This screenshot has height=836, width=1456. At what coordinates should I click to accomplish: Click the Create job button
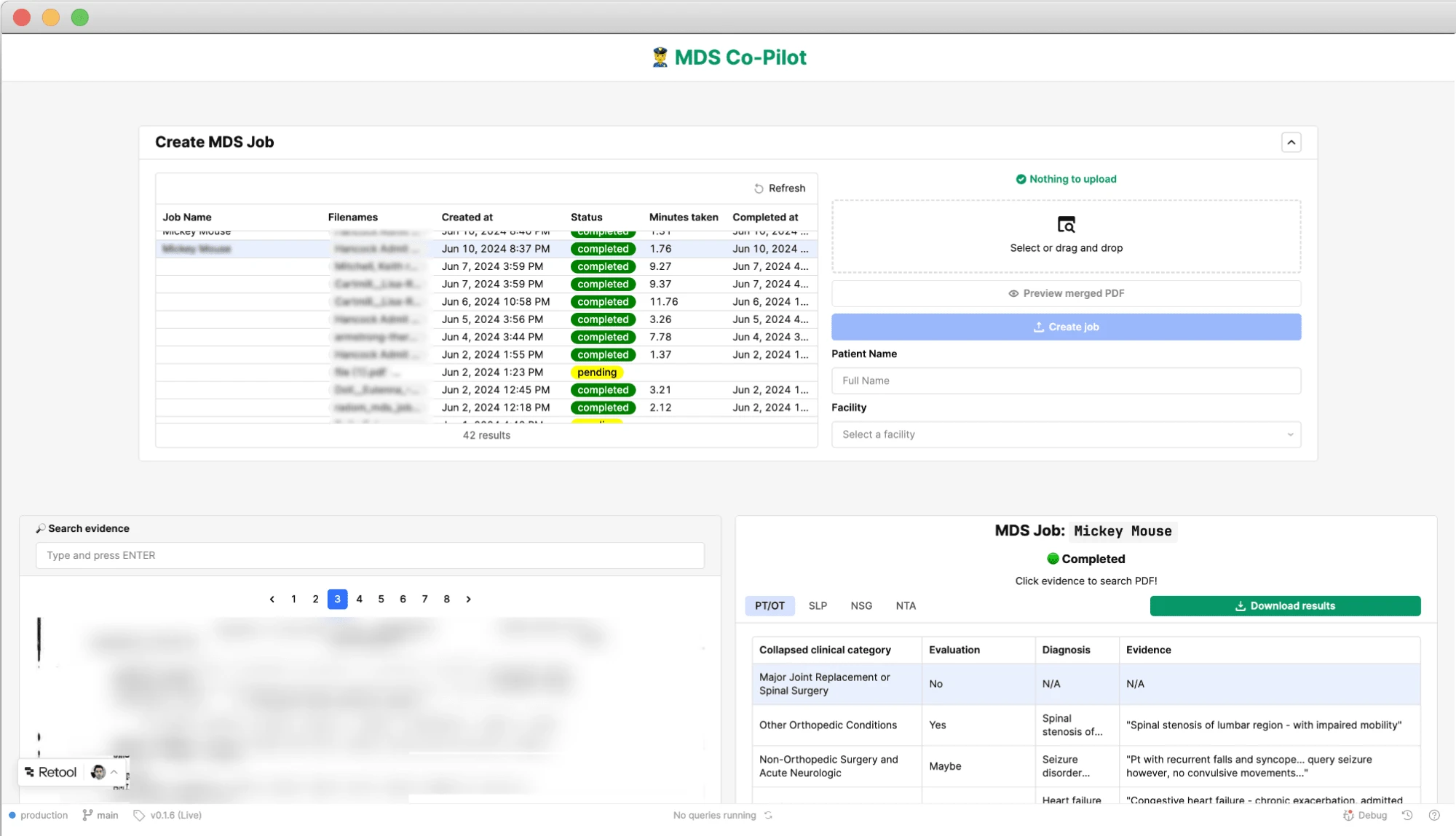(1066, 327)
